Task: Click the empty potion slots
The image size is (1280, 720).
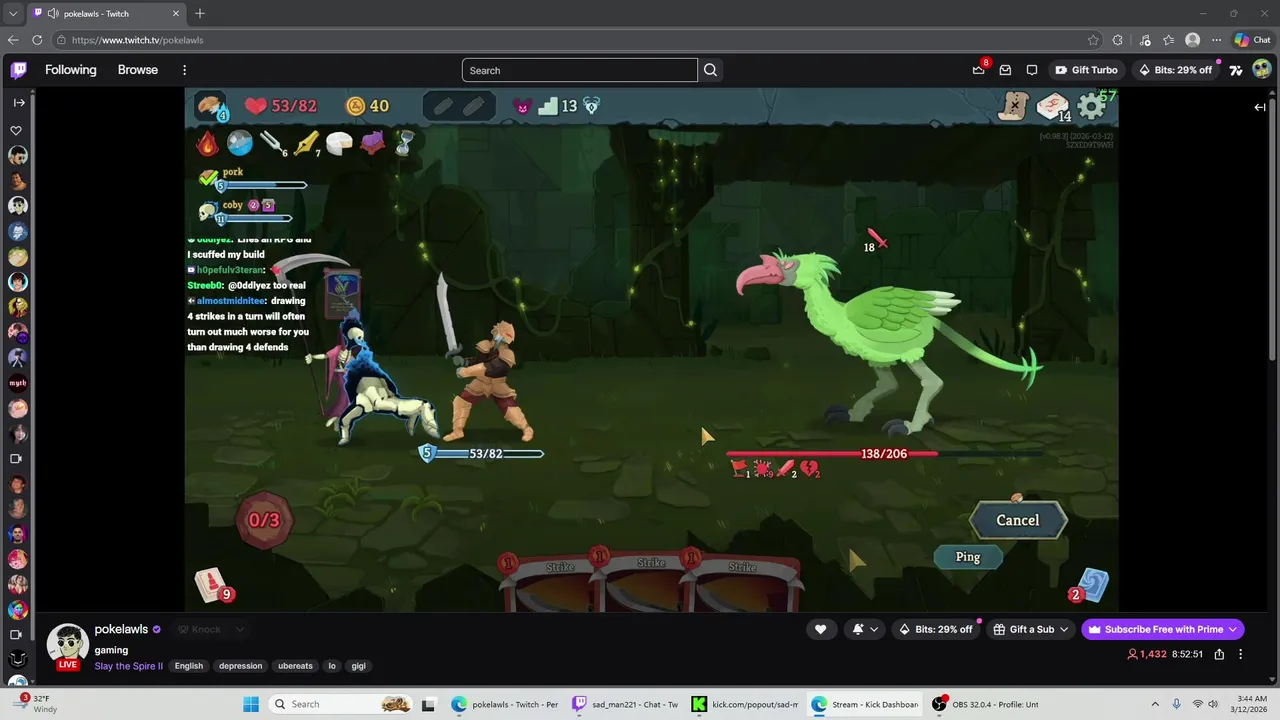Action: coord(459,106)
